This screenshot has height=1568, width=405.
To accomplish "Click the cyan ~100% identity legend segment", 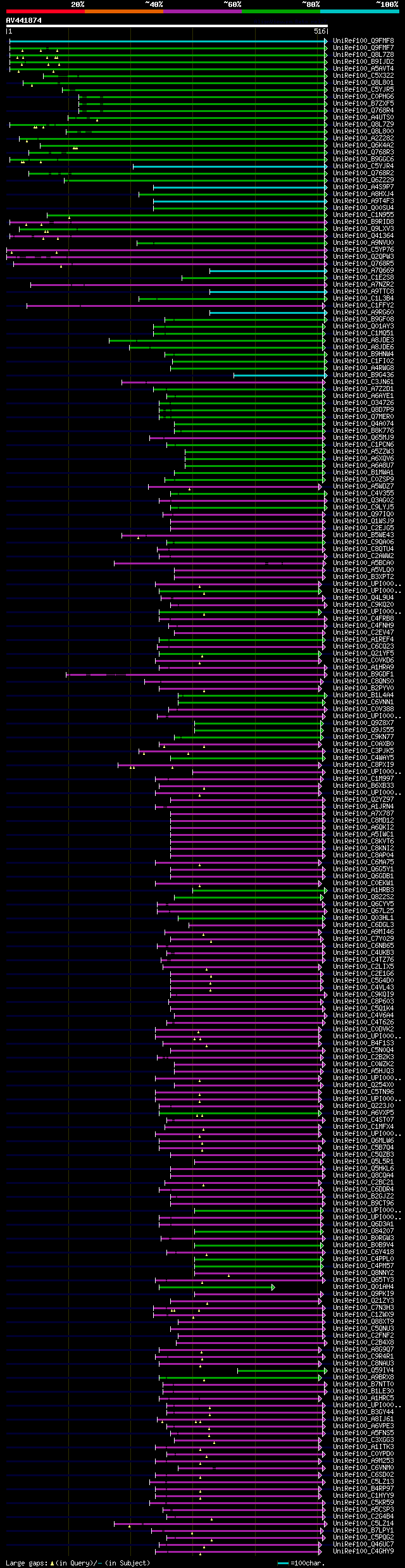I will point(359,11).
